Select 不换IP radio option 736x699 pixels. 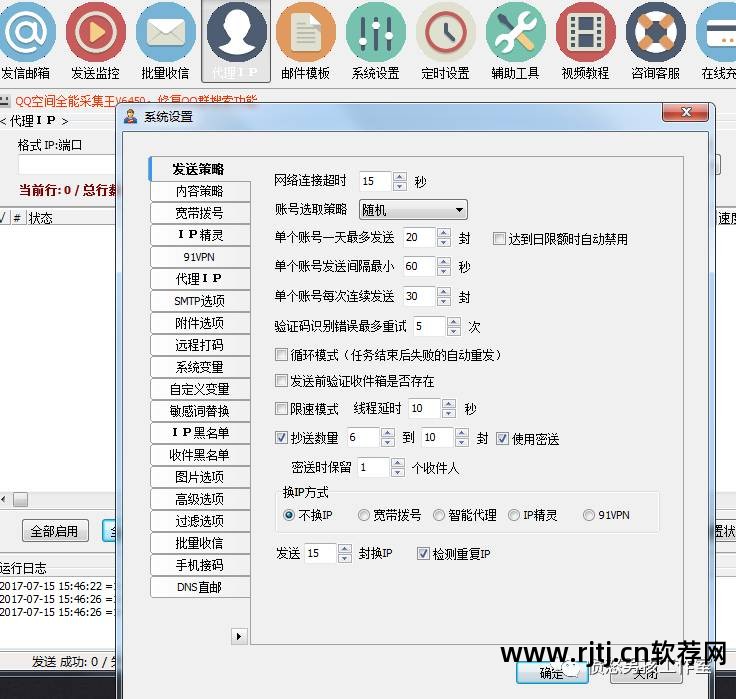click(289, 515)
